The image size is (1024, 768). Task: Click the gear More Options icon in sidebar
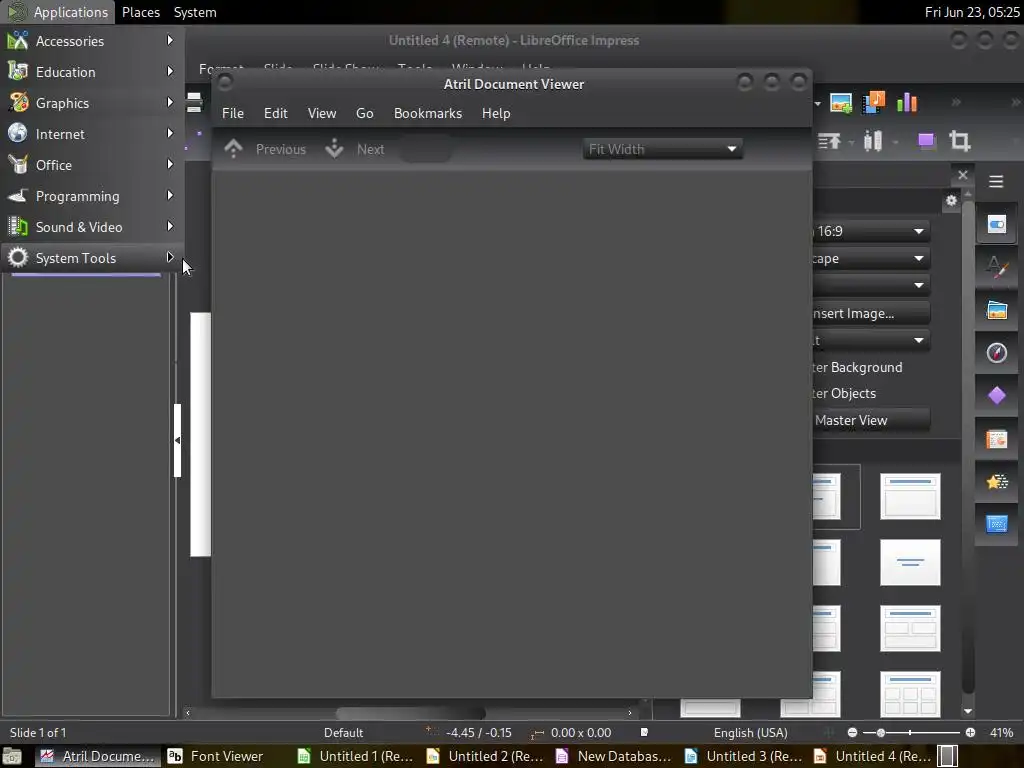click(952, 200)
